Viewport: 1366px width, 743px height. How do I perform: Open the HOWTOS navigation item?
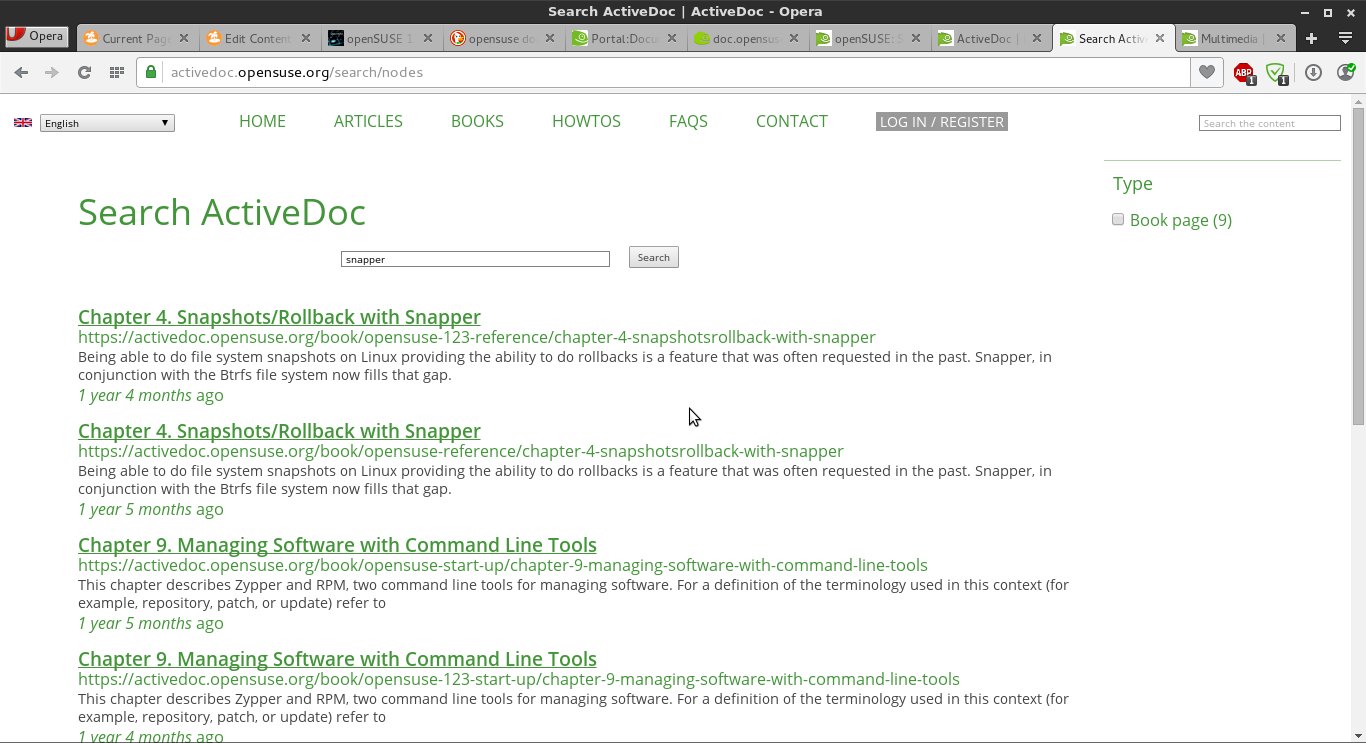[x=586, y=121]
